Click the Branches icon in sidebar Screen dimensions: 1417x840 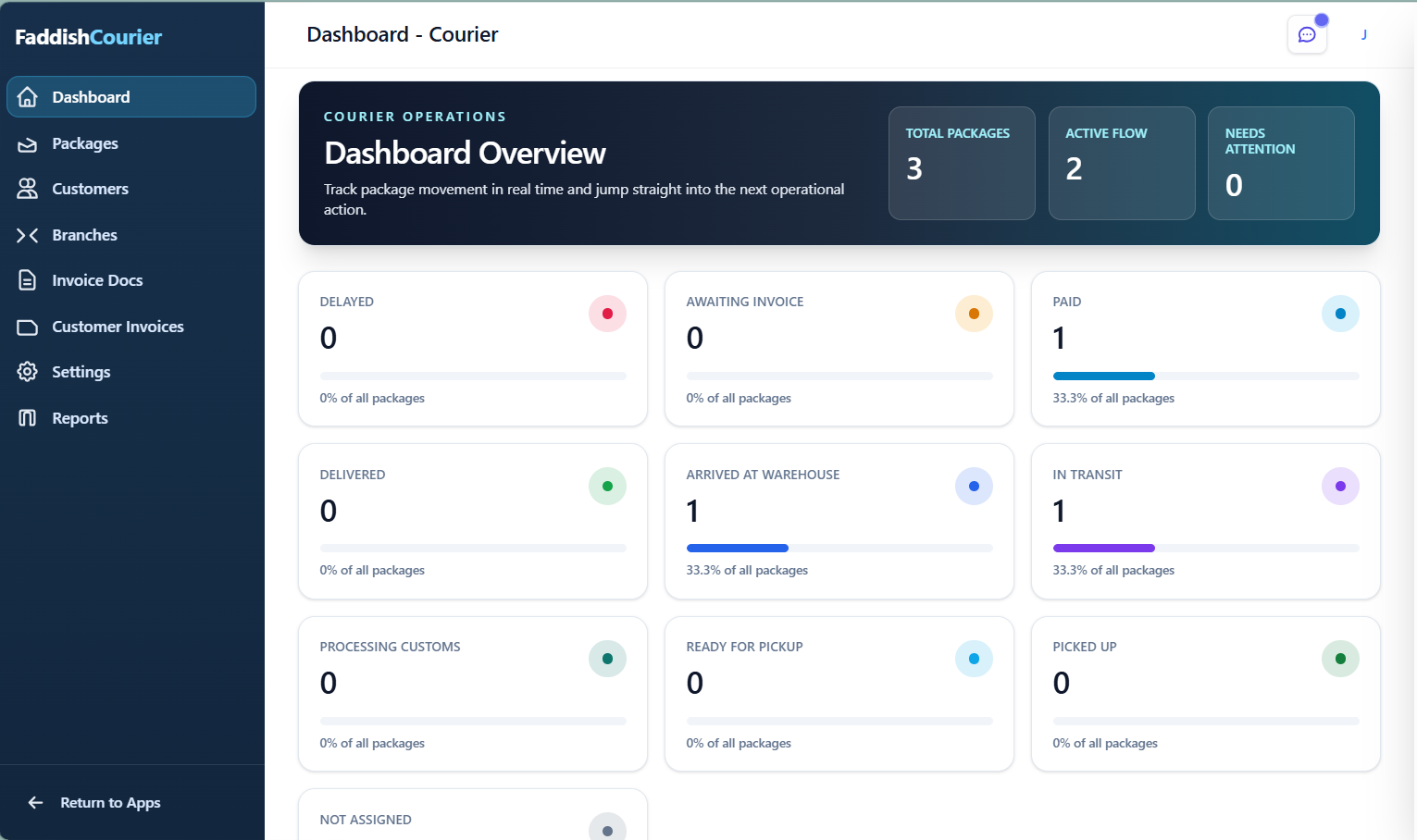coord(28,235)
